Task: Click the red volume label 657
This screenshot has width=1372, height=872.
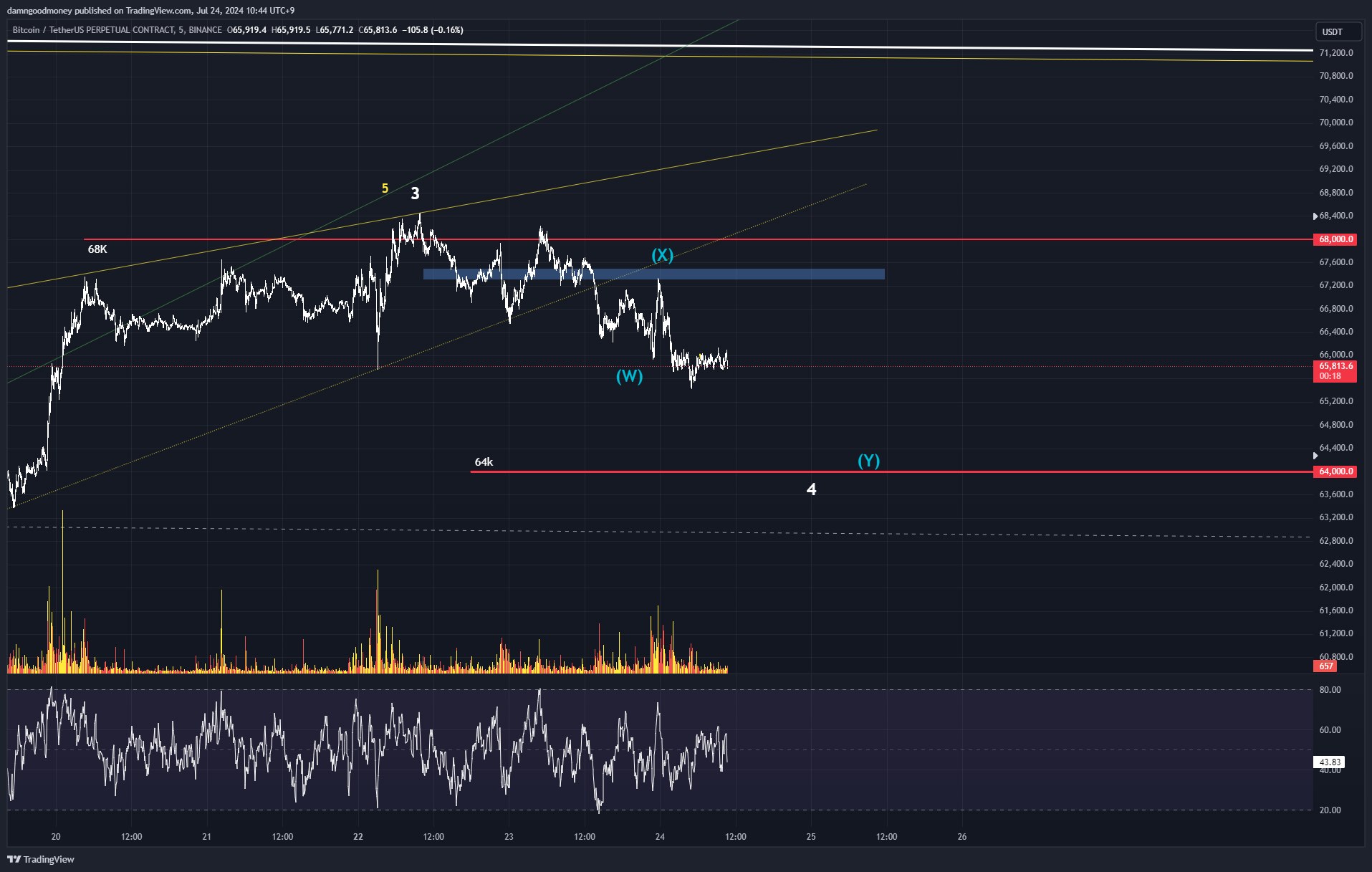Action: 1325,666
